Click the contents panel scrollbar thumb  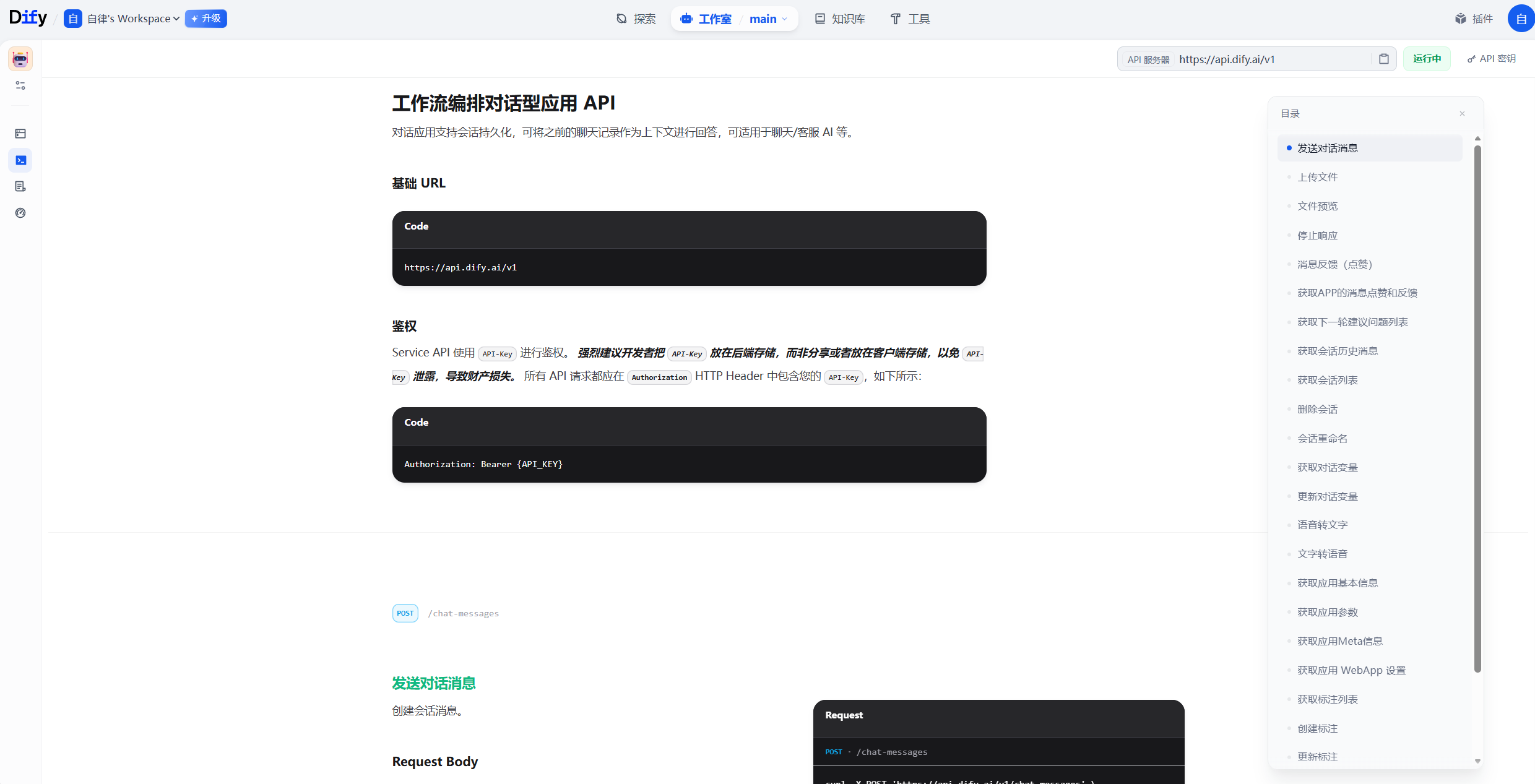[x=1477, y=408]
